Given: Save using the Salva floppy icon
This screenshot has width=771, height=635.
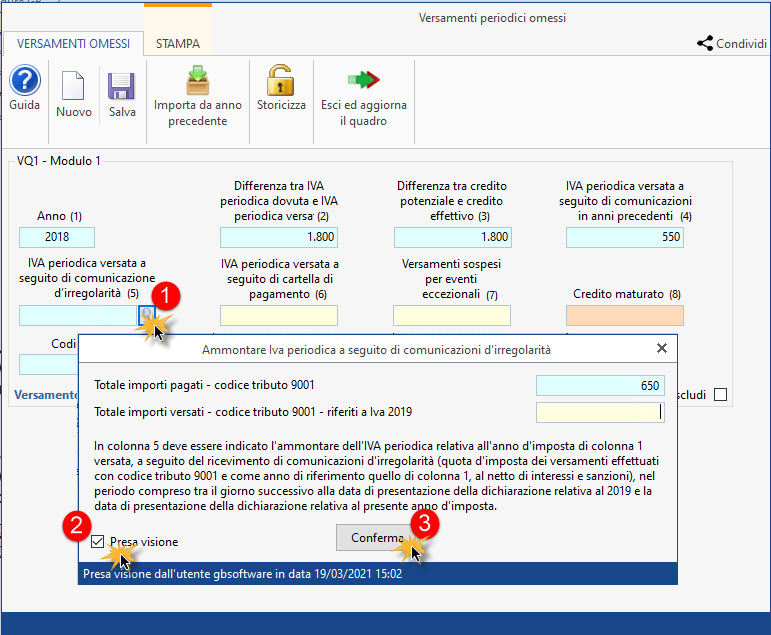Looking at the screenshot, I should [122, 87].
